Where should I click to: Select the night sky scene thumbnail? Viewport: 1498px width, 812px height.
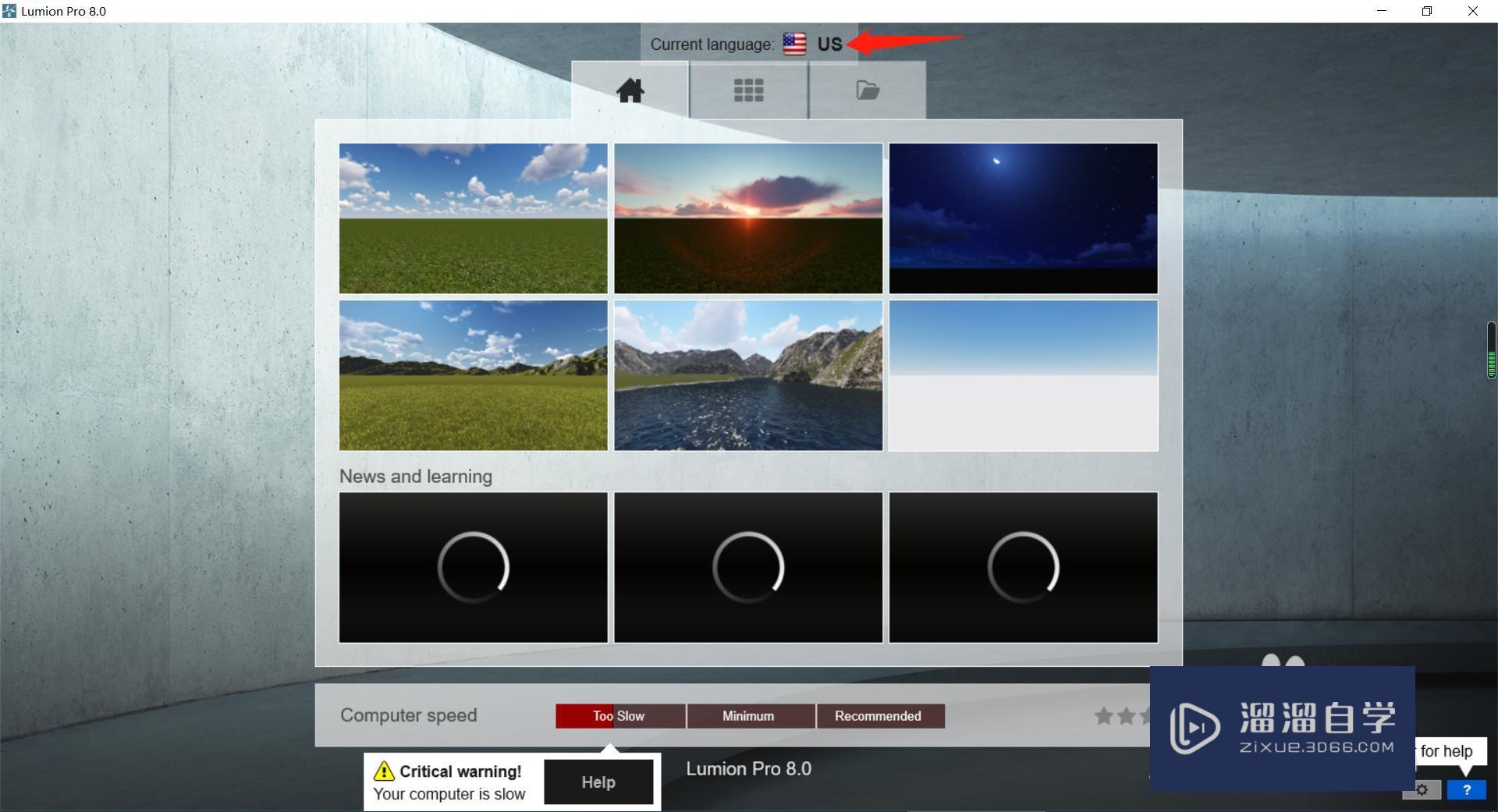1024,218
